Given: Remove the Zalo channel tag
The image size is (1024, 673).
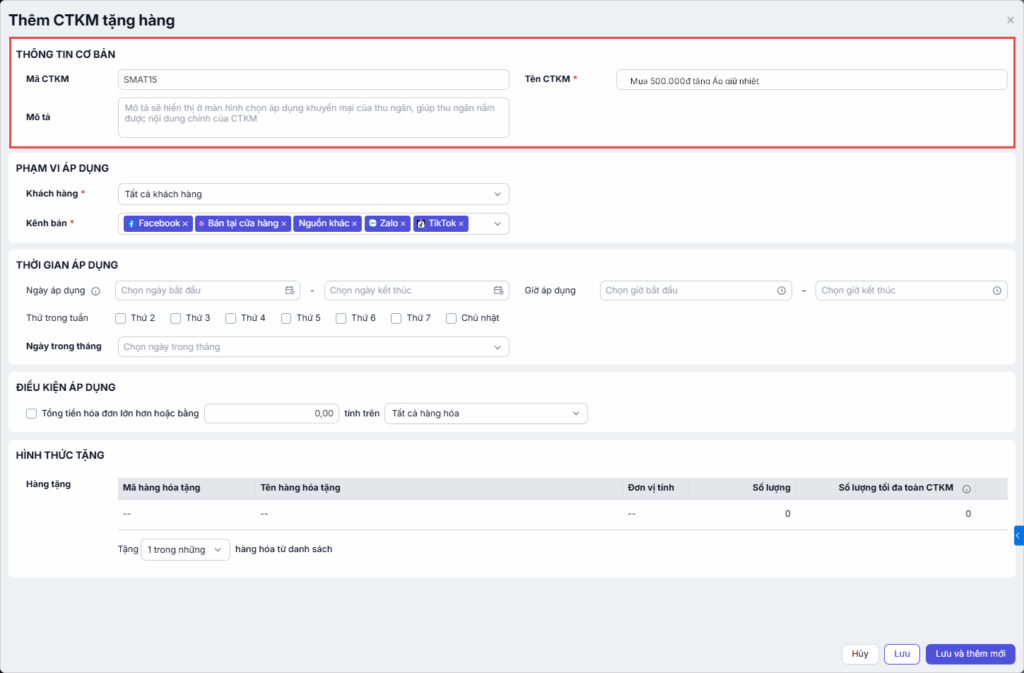Looking at the screenshot, I should (x=403, y=224).
